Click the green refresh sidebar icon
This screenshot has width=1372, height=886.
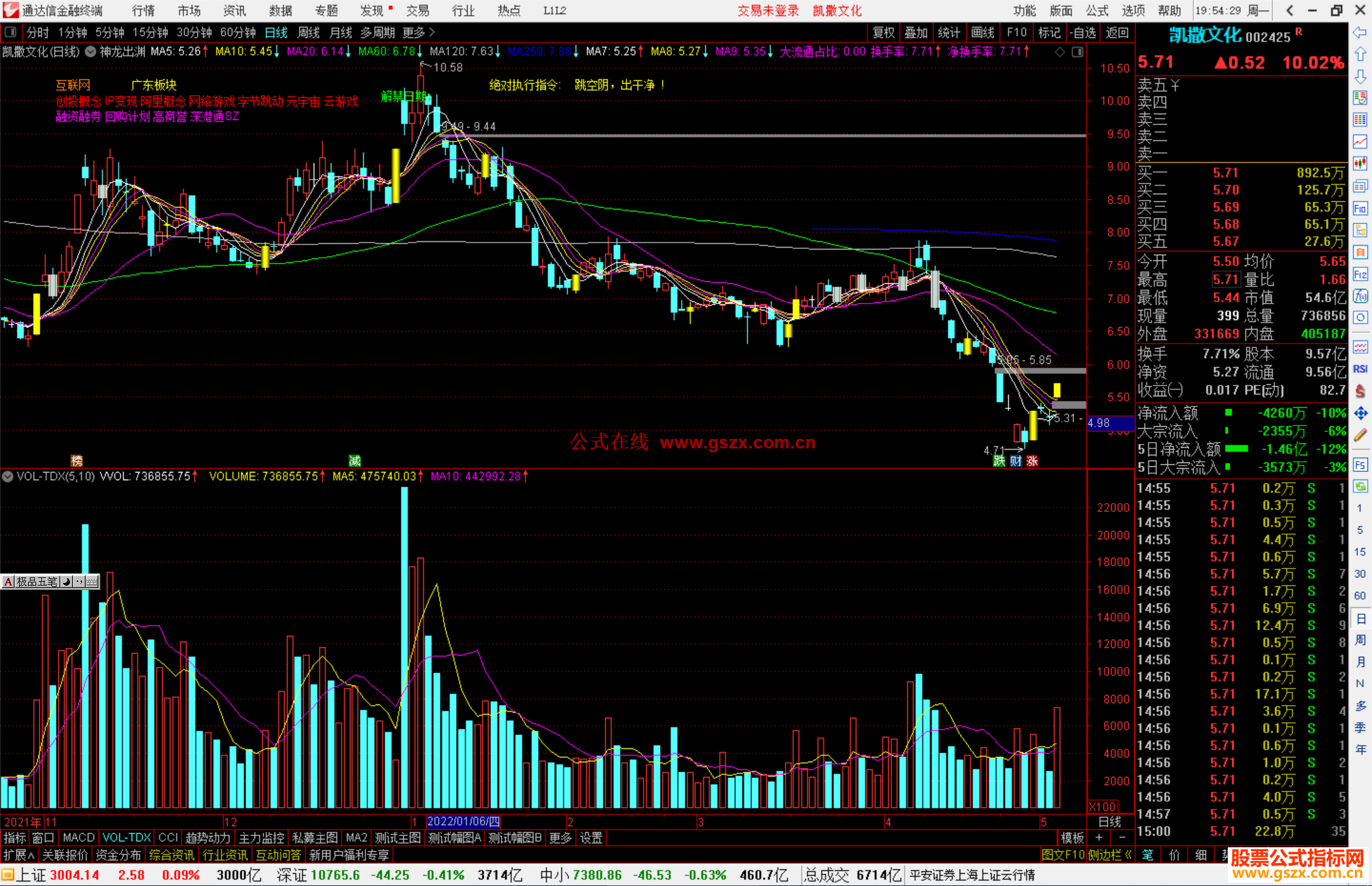pos(1360,487)
